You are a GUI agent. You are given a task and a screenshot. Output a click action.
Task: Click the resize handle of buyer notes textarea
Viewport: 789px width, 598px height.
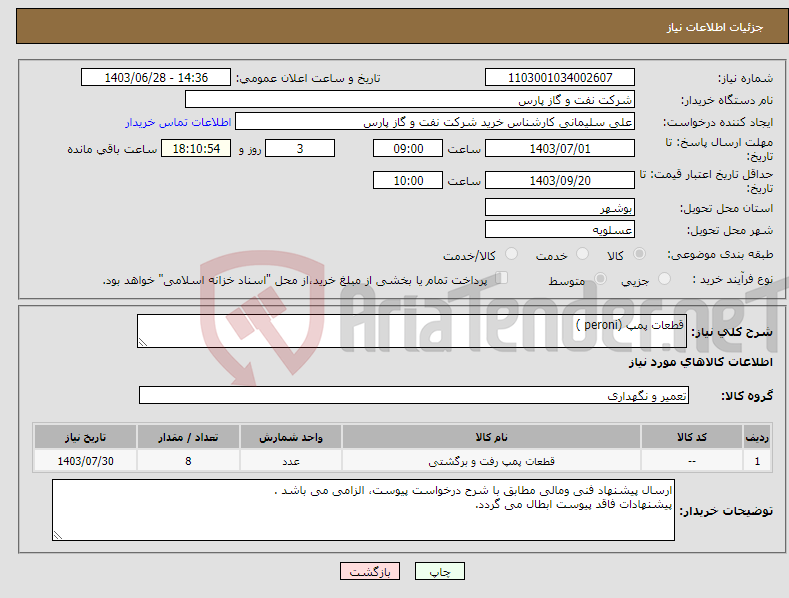tap(58, 535)
